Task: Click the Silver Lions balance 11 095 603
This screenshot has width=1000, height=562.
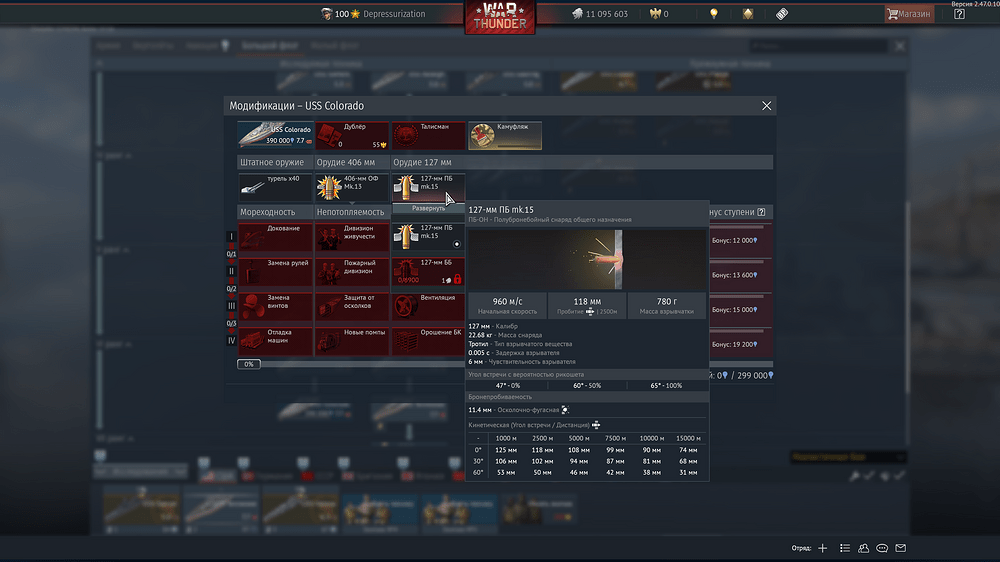Action: tap(599, 14)
